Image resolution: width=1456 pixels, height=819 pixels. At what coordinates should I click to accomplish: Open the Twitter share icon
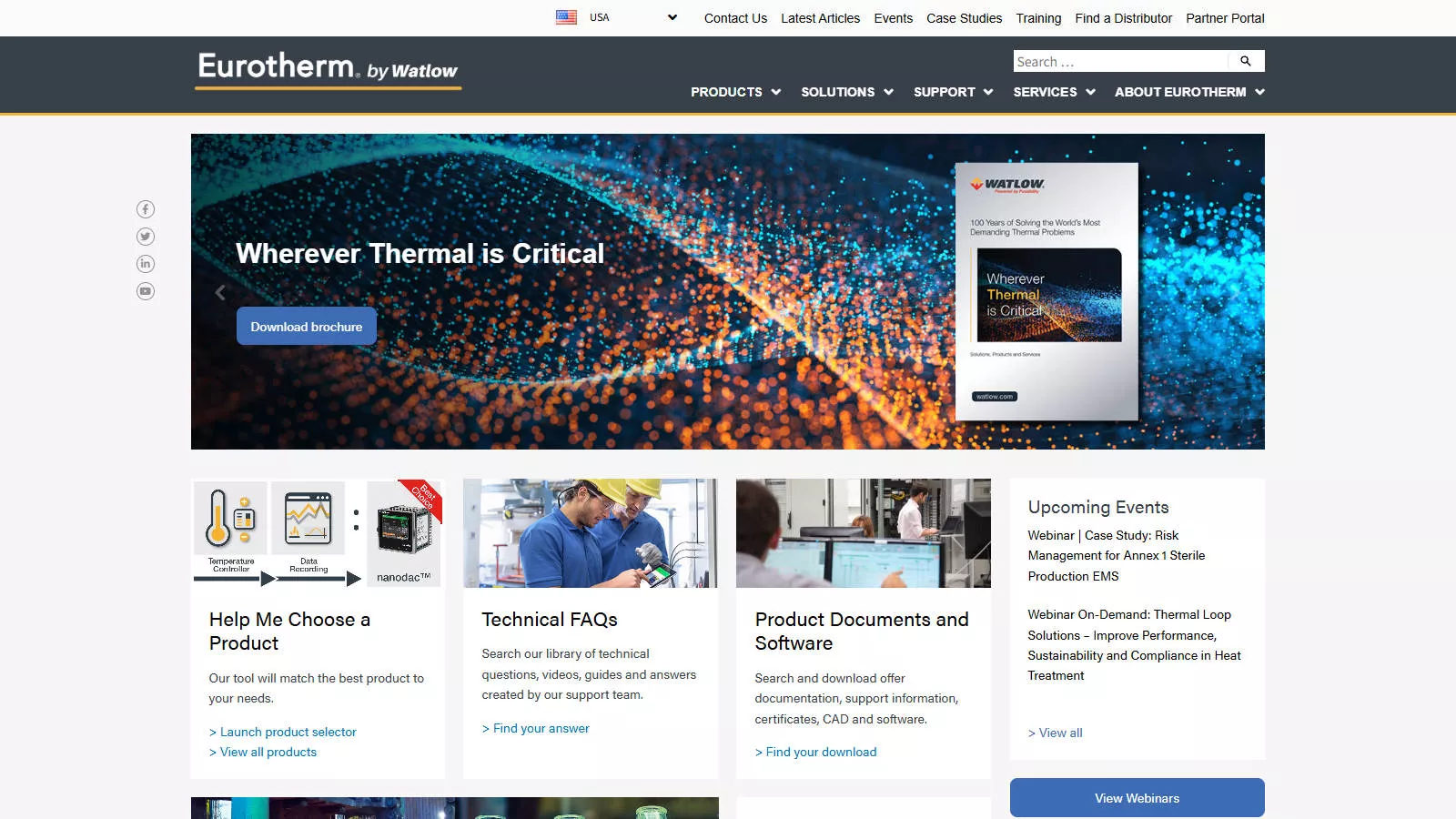click(x=146, y=237)
